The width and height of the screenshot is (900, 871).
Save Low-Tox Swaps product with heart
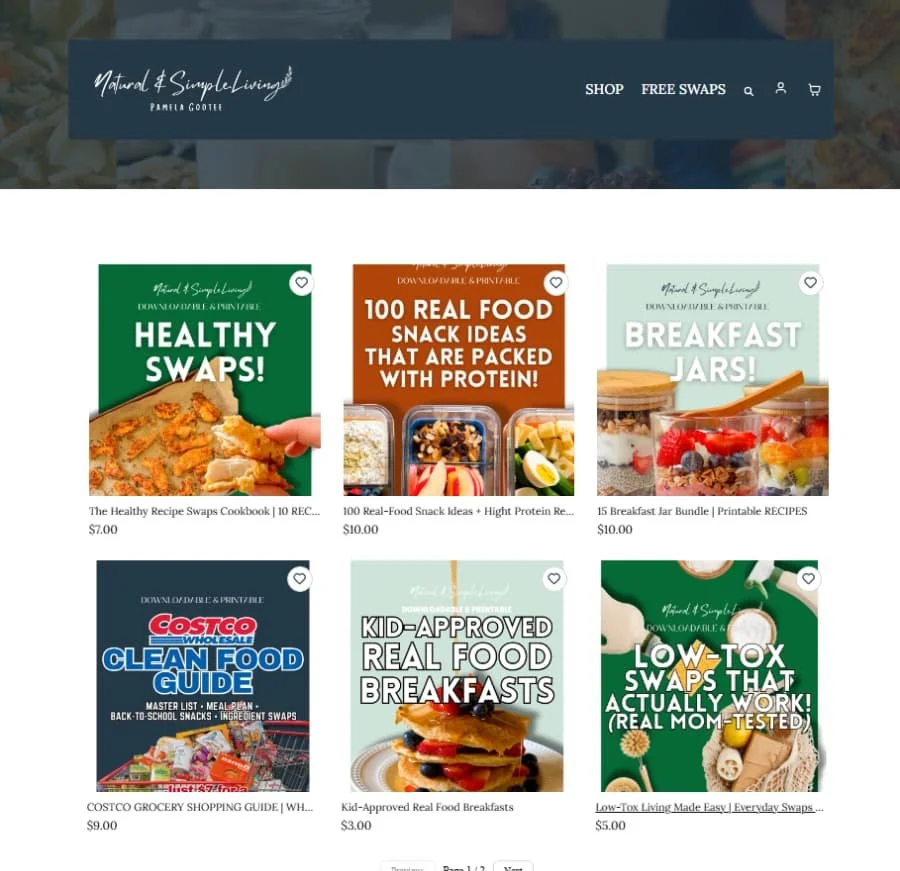(808, 578)
